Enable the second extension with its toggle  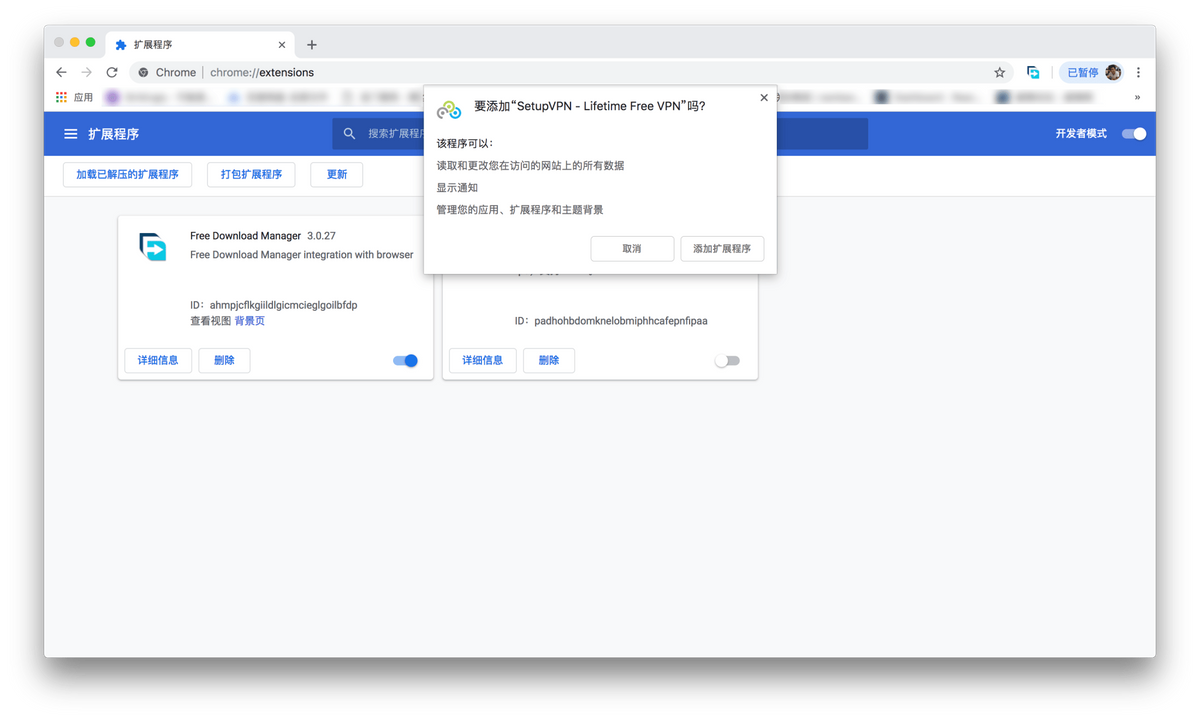(x=727, y=360)
